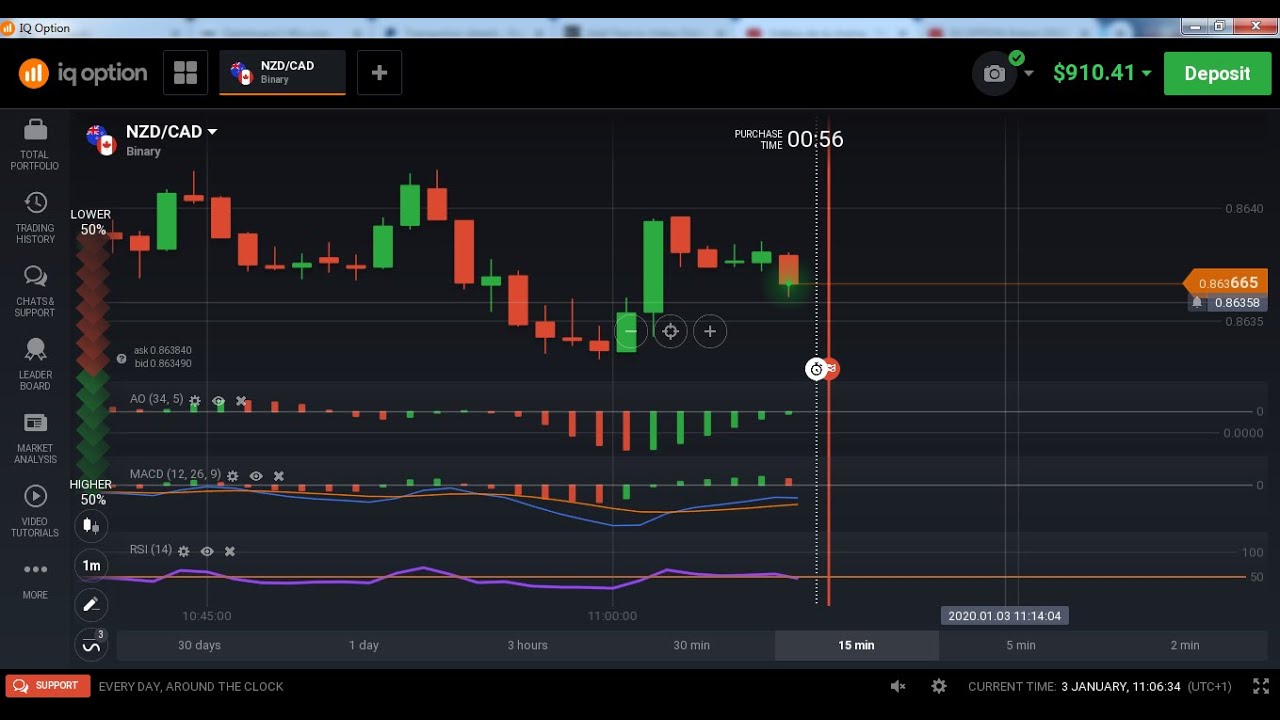This screenshot has width=1280, height=720.
Task: Click the bid 0.863490 value
Action: (163, 364)
